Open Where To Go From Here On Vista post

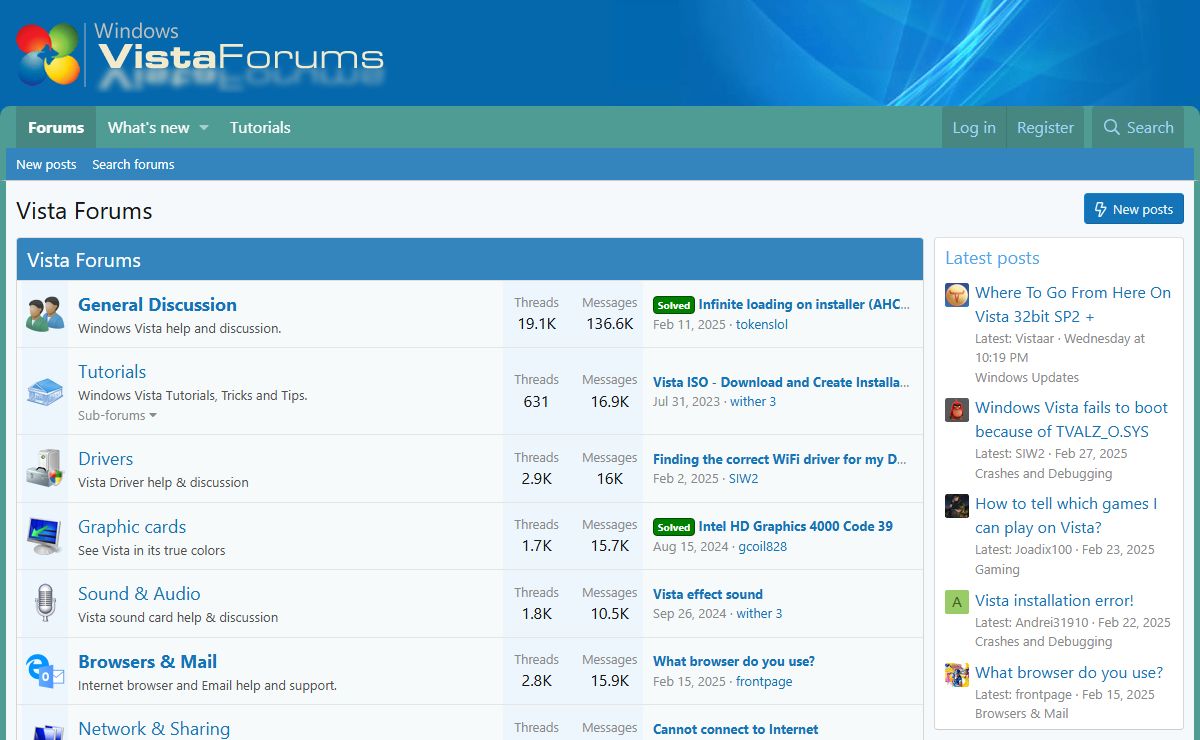pyautogui.click(x=1073, y=304)
